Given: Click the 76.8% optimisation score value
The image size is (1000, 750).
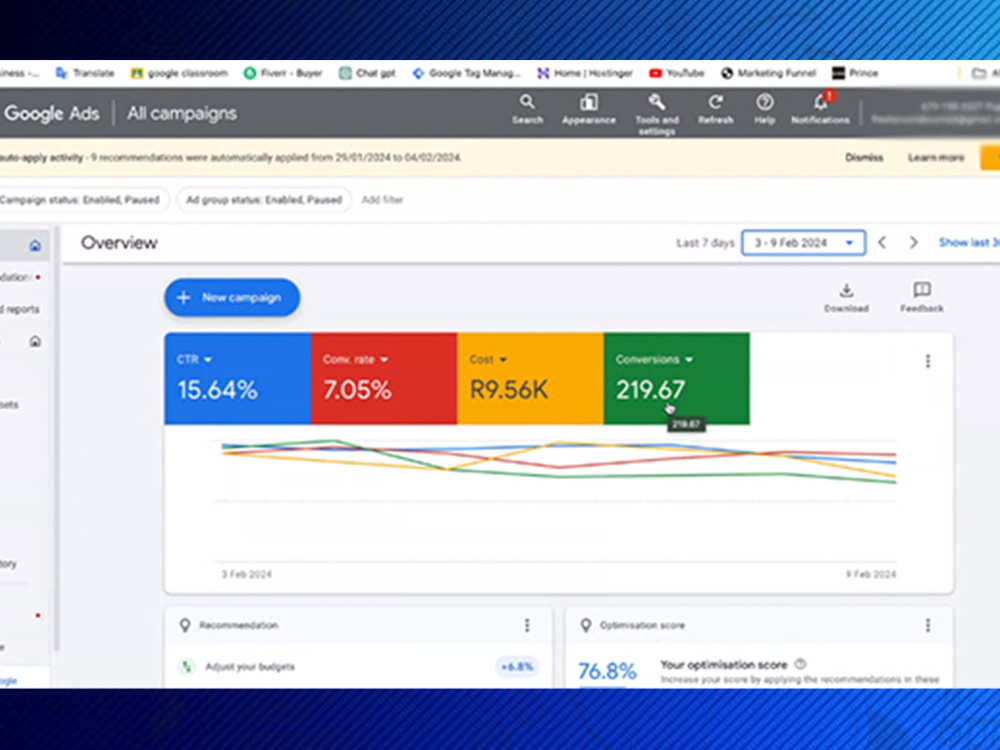Looking at the screenshot, I should point(607,671).
